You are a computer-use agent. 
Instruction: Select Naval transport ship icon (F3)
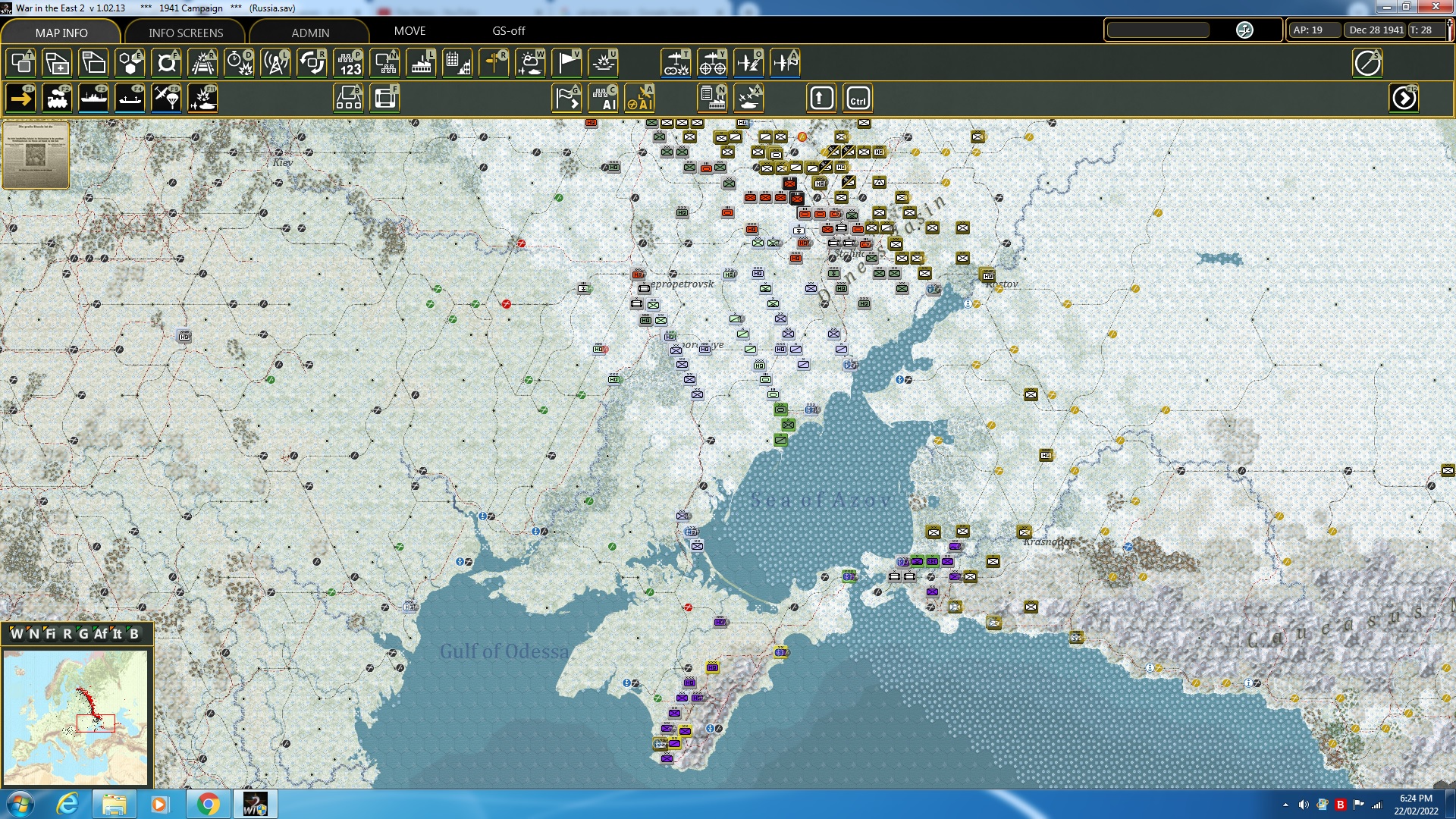pos(94,99)
